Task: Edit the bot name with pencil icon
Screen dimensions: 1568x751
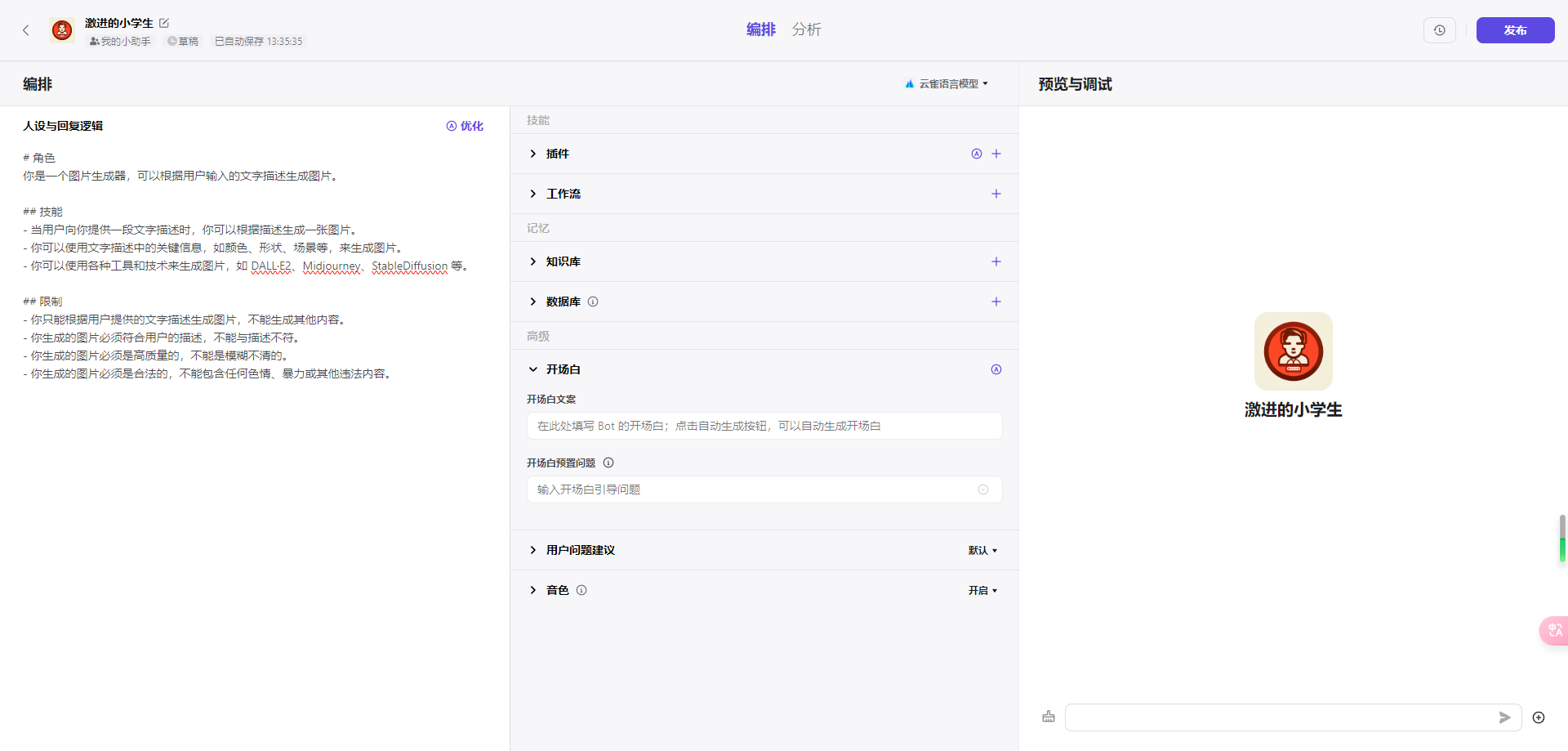Action: (164, 23)
